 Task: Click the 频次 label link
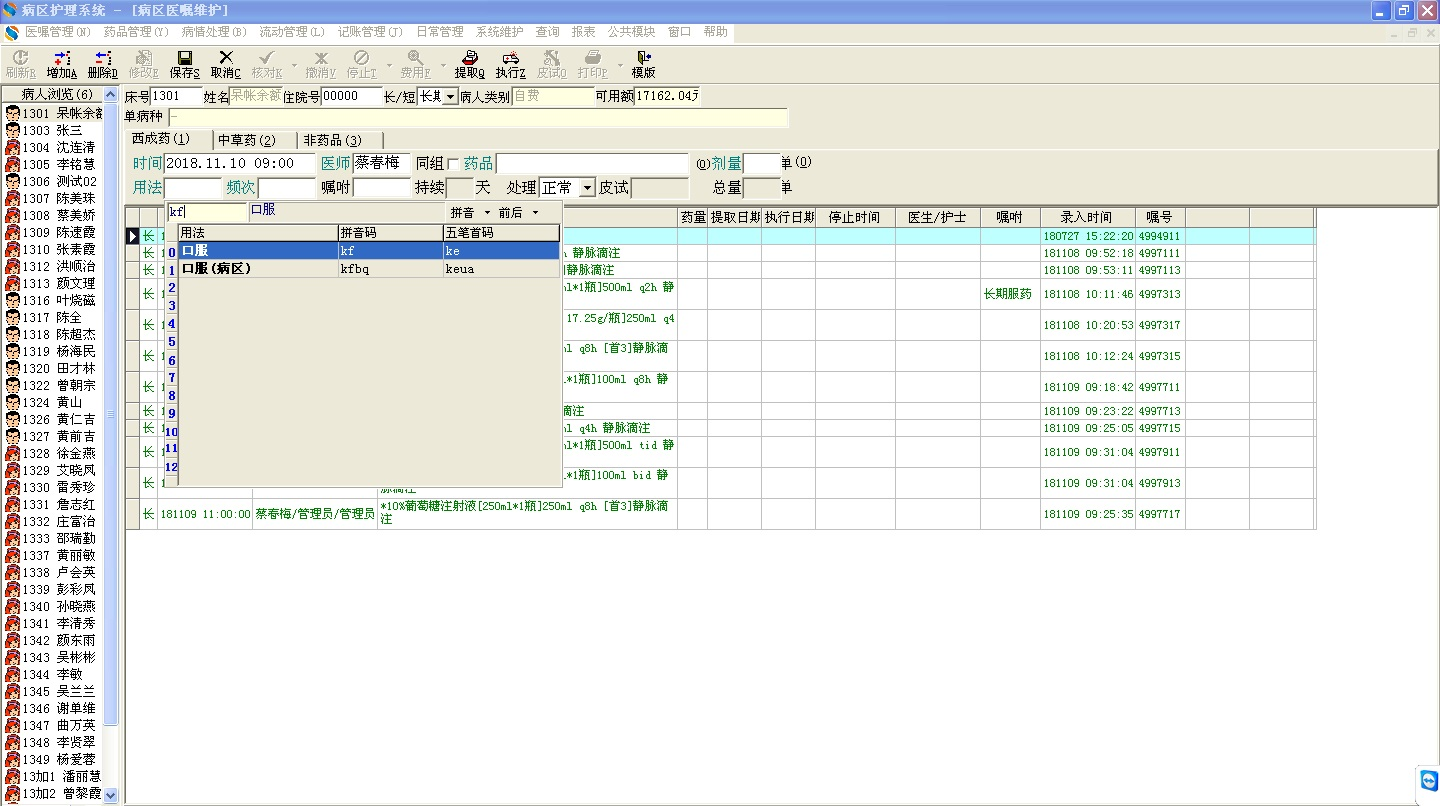[x=241, y=187]
